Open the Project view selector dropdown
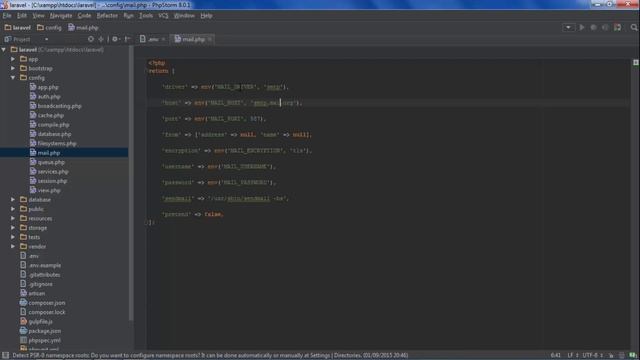The width and height of the screenshot is (640, 360). [47, 40]
